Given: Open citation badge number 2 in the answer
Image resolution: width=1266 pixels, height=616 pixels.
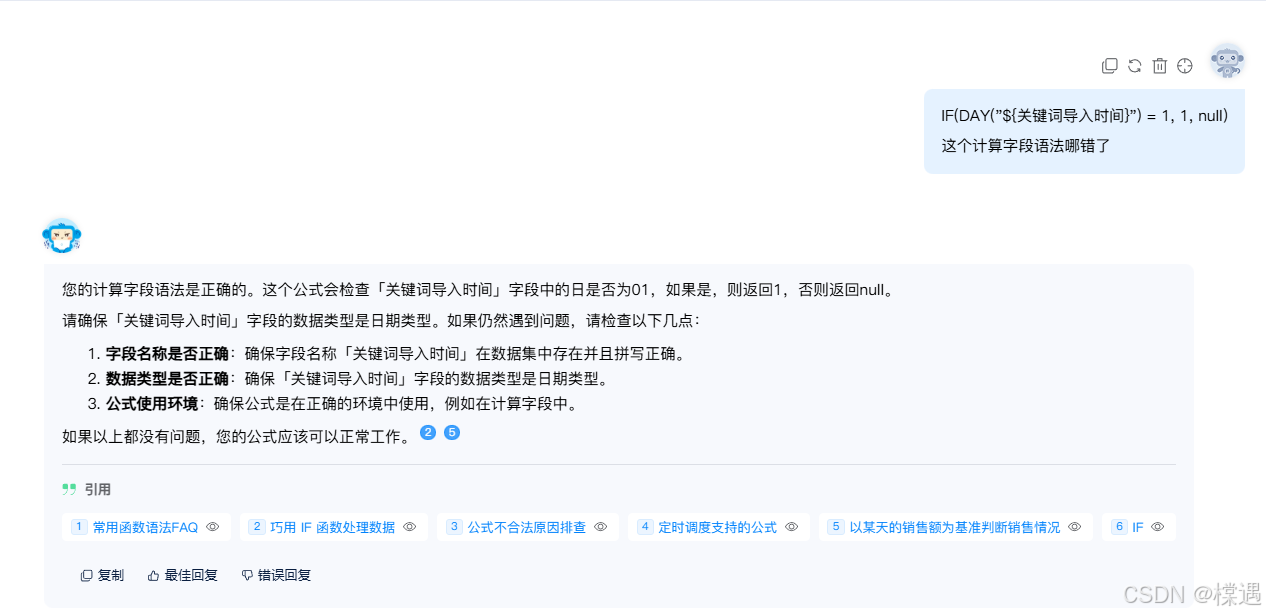Looking at the screenshot, I should (428, 433).
